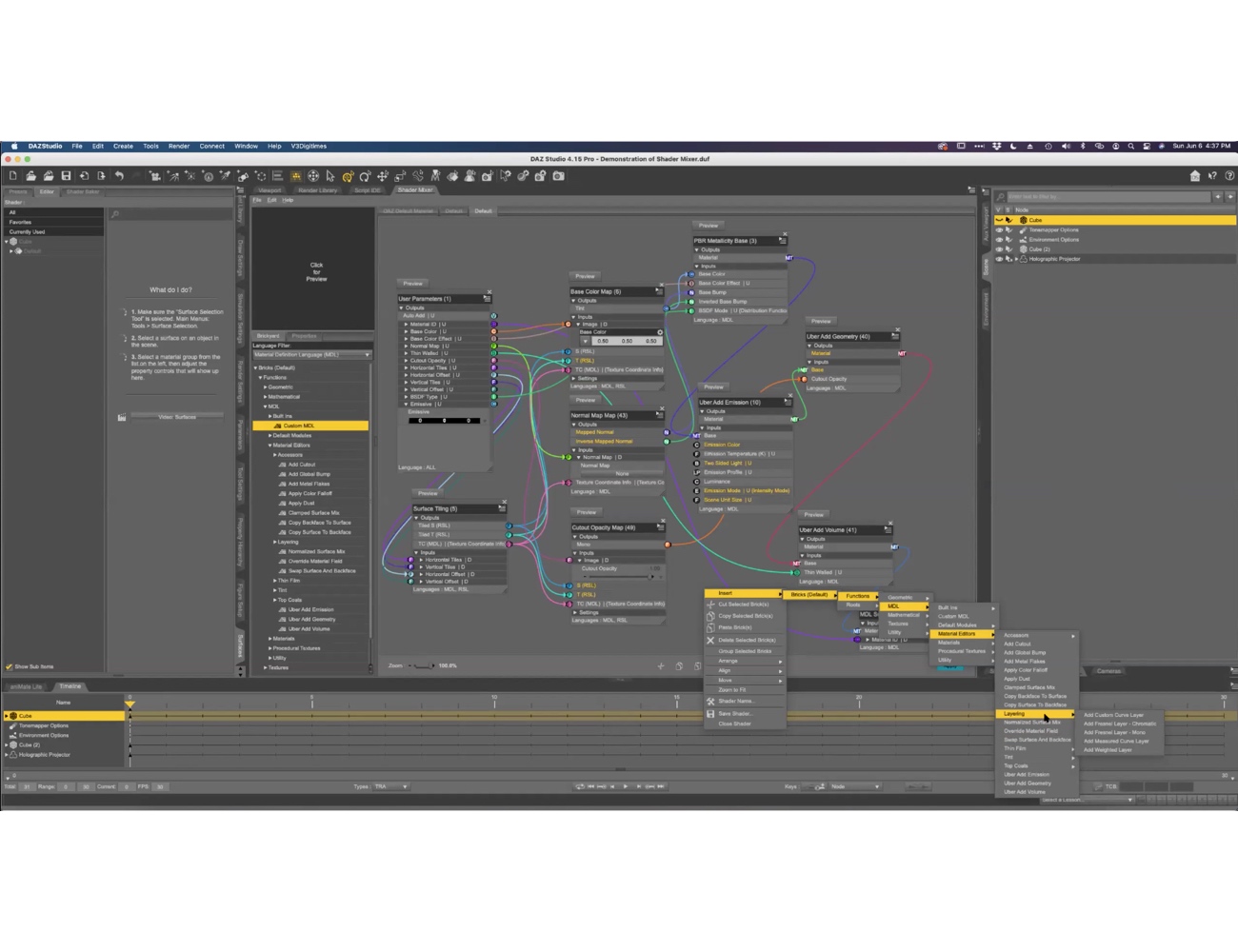Click the Open file folder icon
The width and height of the screenshot is (1238, 952).
pyautogui.click(x=31, y=176)
